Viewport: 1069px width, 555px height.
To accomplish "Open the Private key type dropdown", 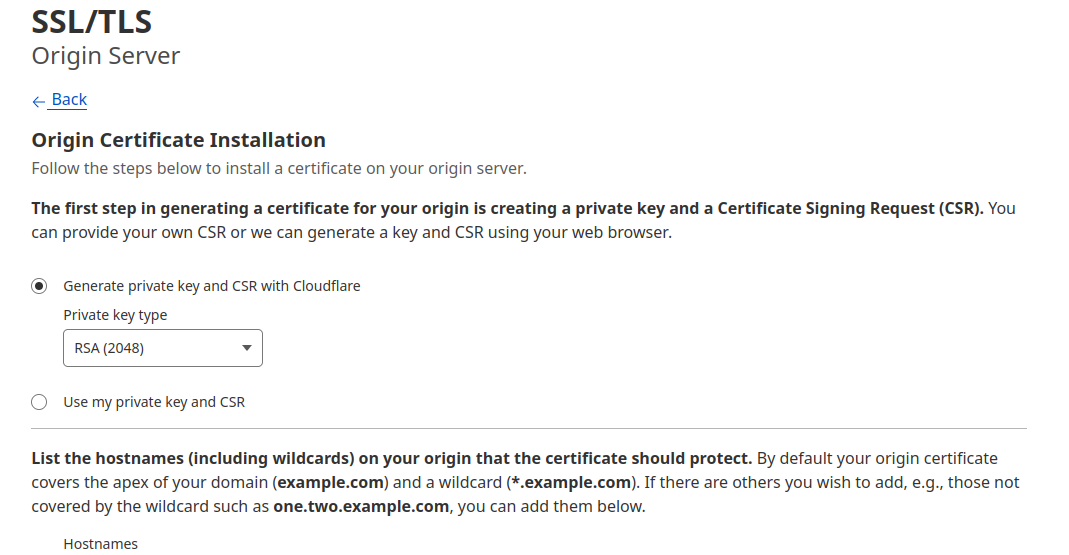I will [x=163, y=348].
